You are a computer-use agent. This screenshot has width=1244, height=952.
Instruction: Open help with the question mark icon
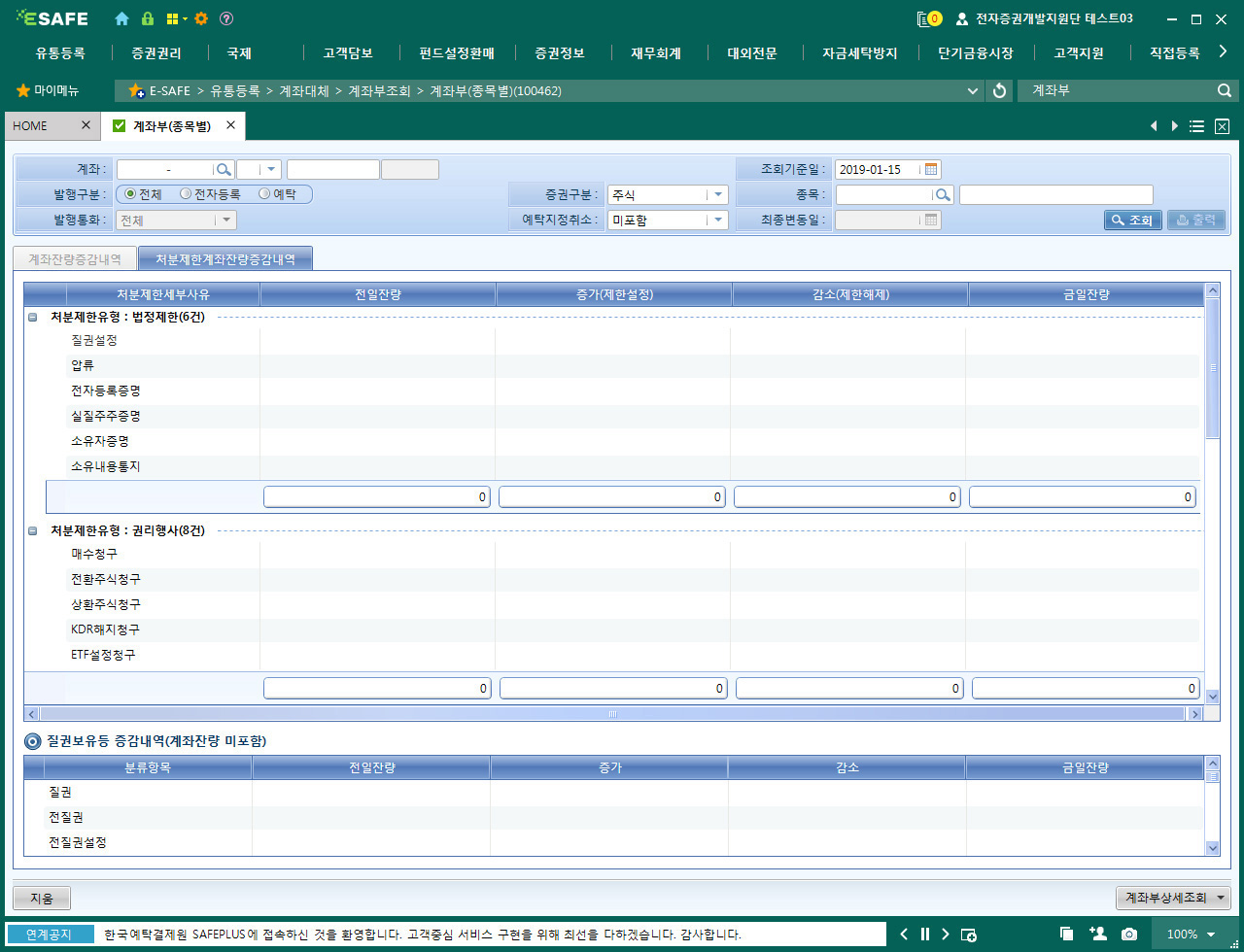pyautogui.click(x=226, y=18)
